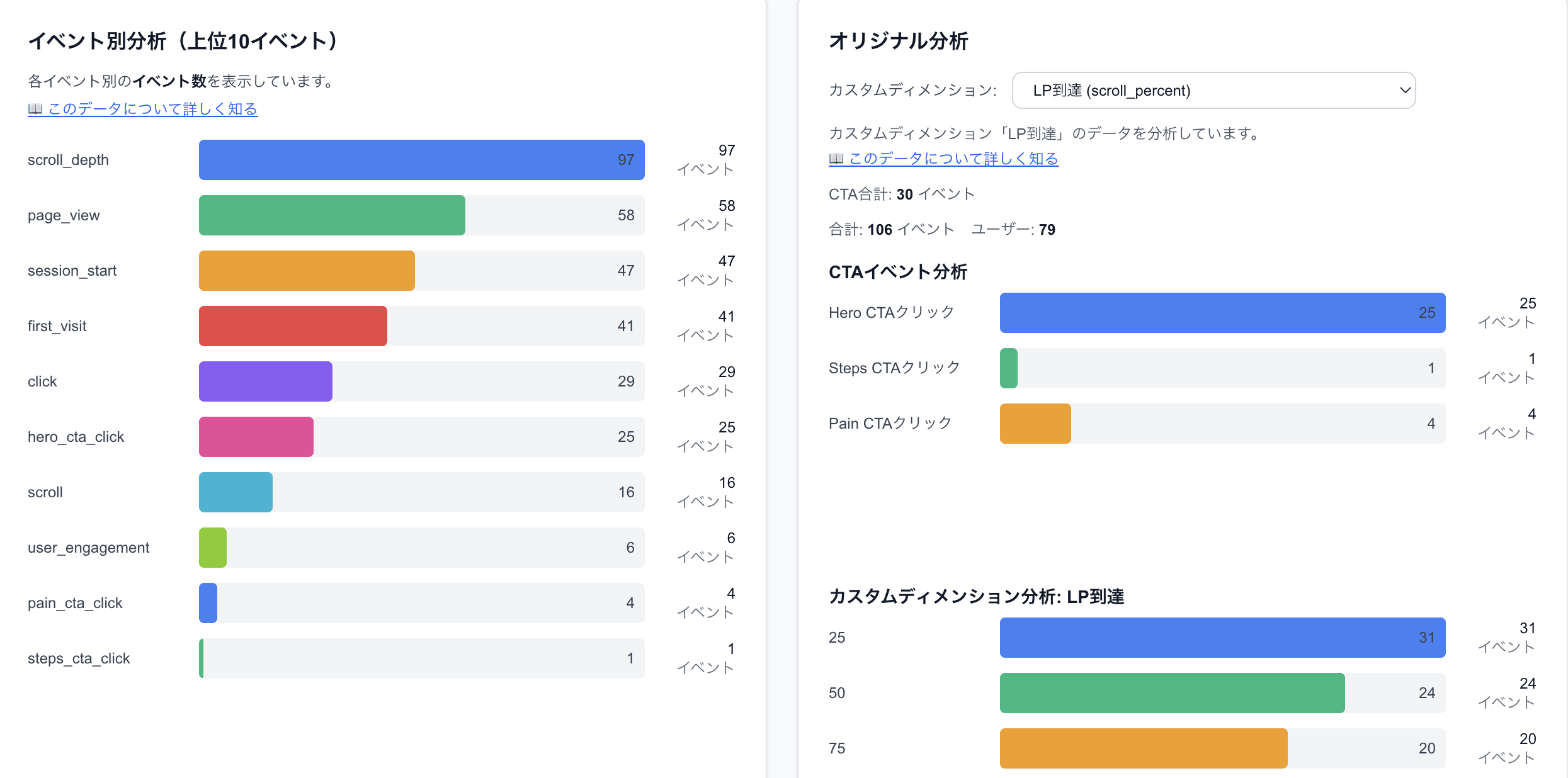This screenshot has width=1568, height=778.
Task: Open 'このデータについて詳しく知る' link under event analysis
Action: (152, 109)
